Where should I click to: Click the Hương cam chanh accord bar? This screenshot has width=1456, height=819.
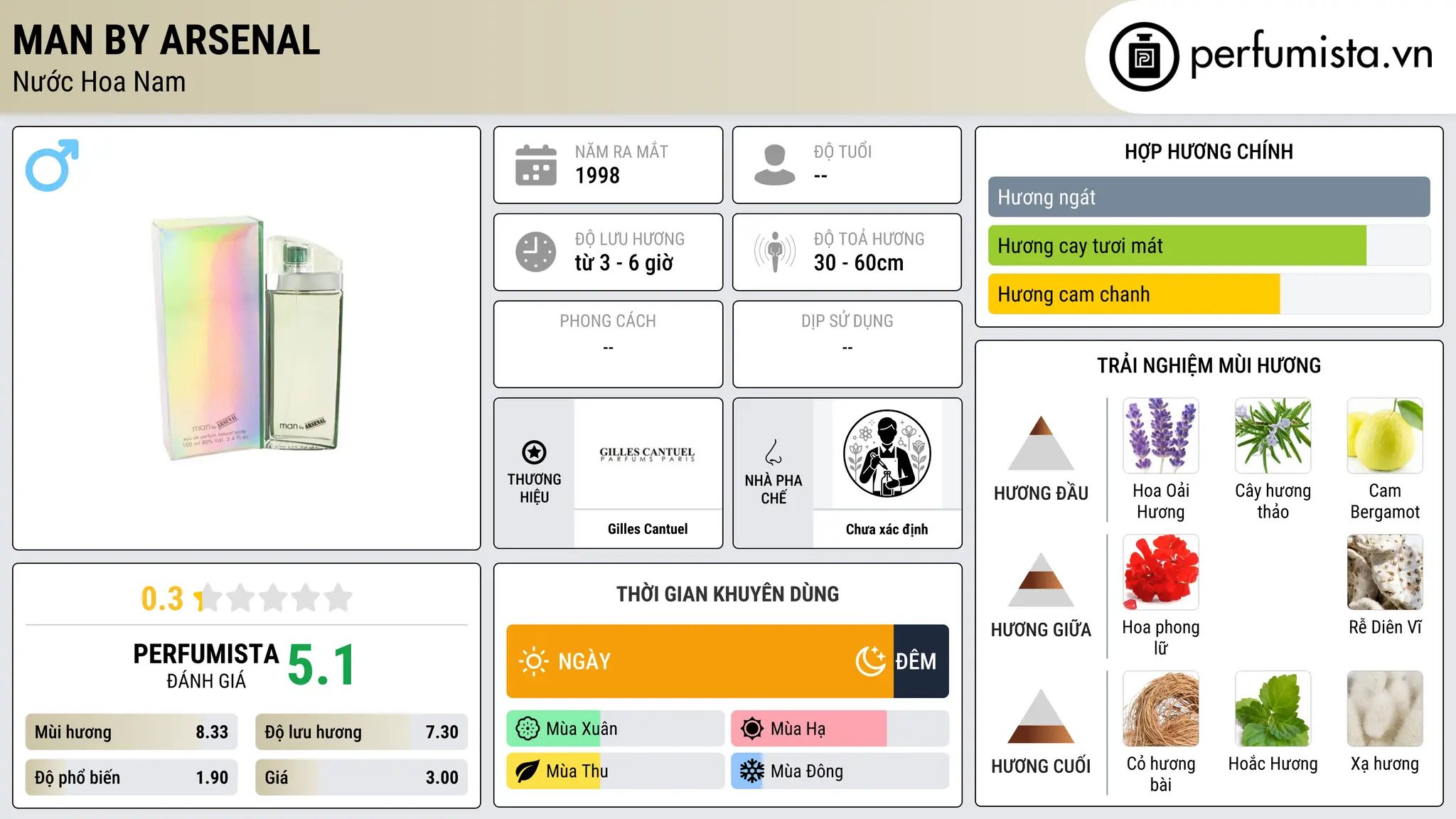pyautogui.click(x=1209, y=294)
